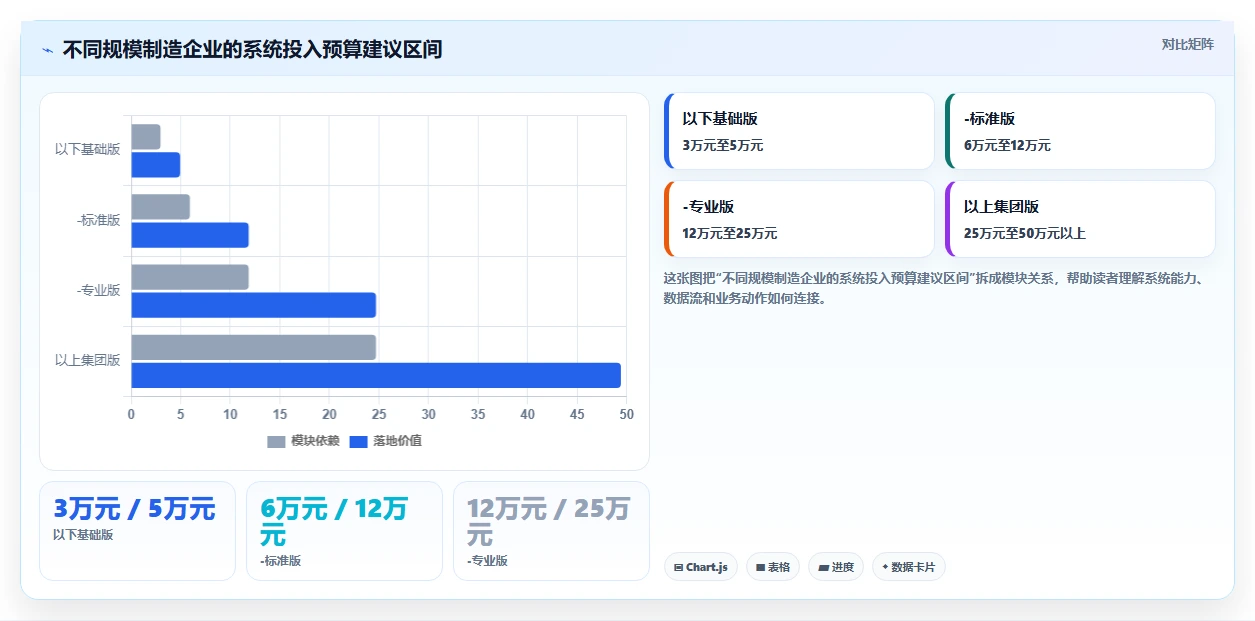This screenshot has width=1255, height=621.
Task: Click the lightning icon beside the title
Action: coord(48,50)
